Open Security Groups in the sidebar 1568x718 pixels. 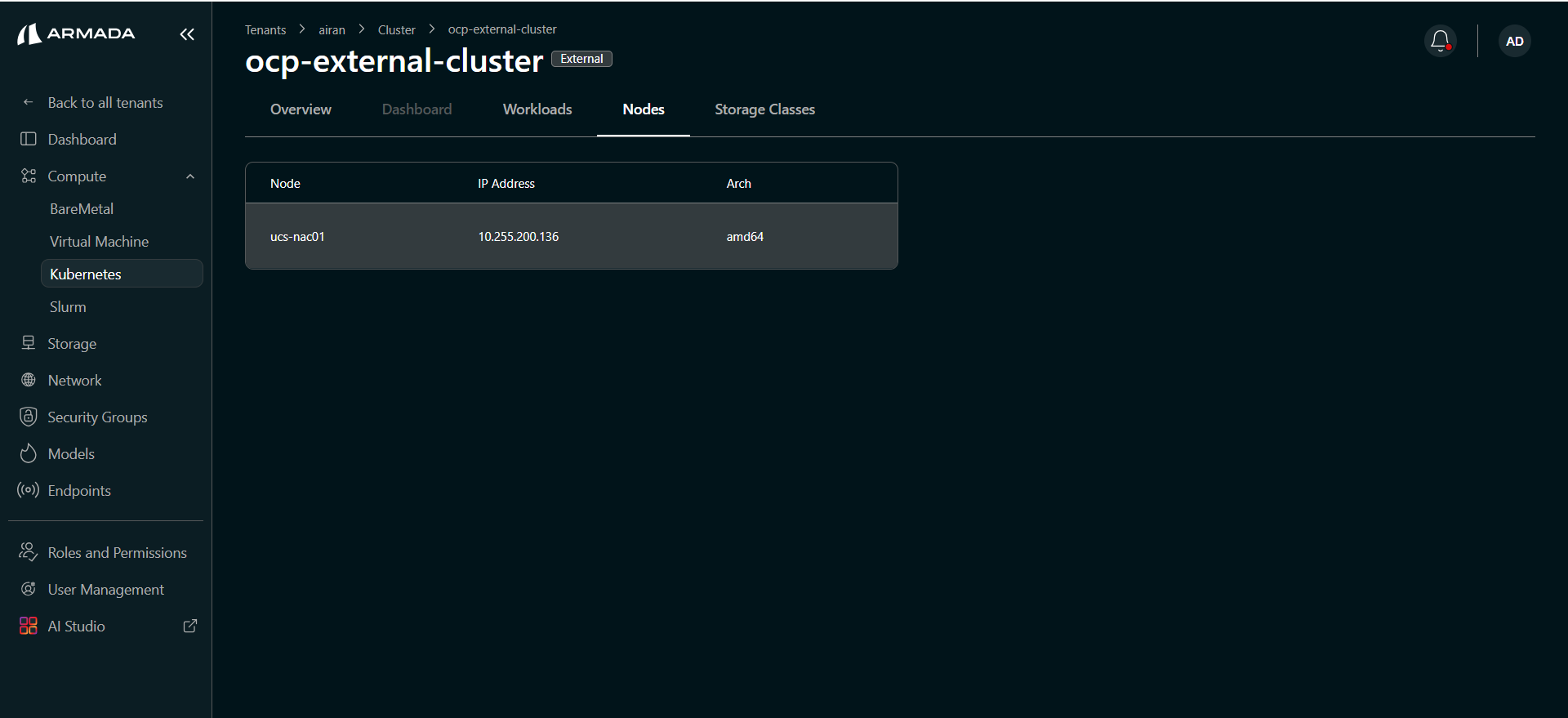point(97,417)
